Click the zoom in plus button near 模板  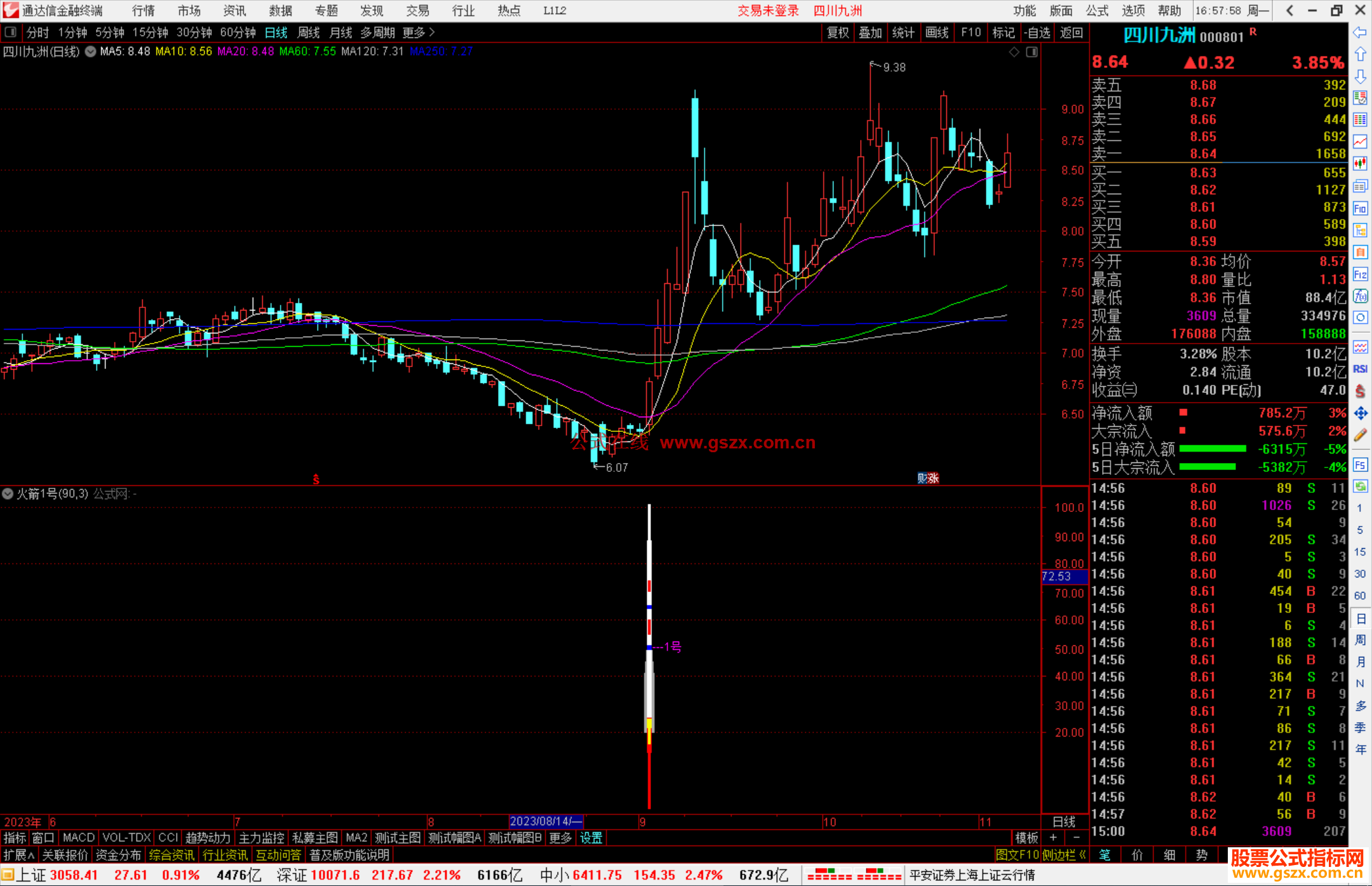[1053, 838]
